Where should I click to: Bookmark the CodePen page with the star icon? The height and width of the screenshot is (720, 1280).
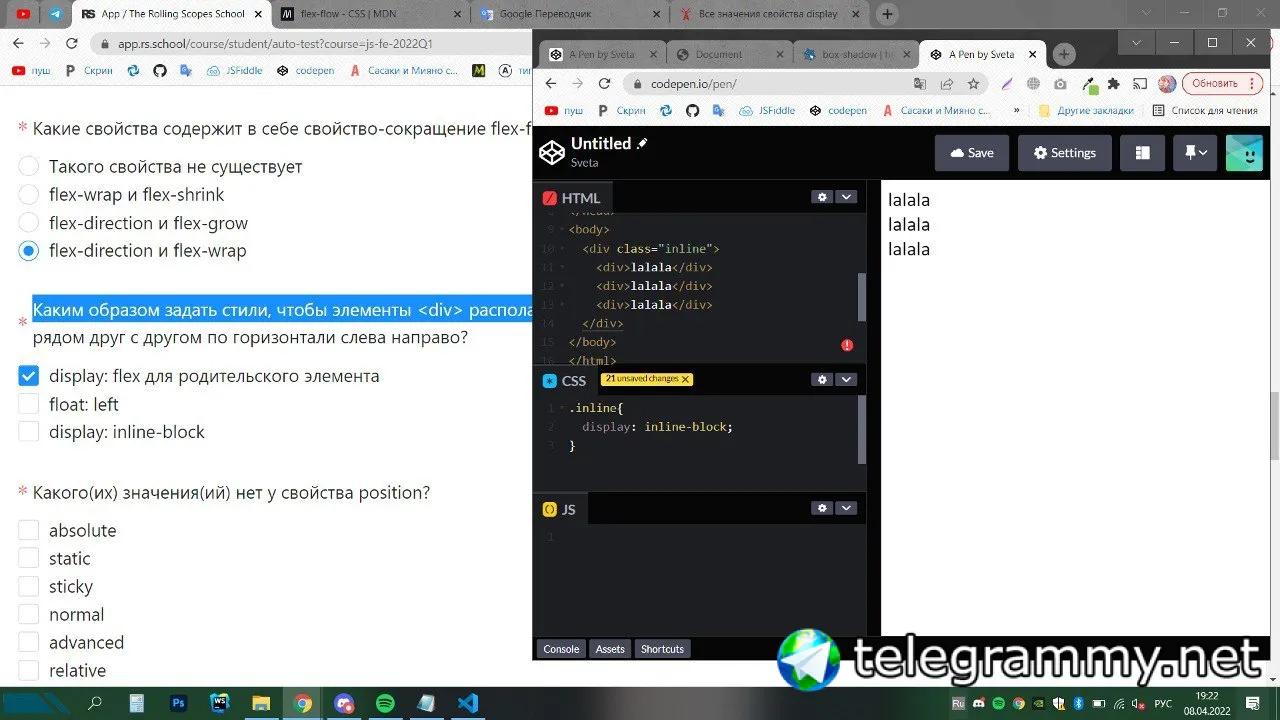[x=973, y=84]
